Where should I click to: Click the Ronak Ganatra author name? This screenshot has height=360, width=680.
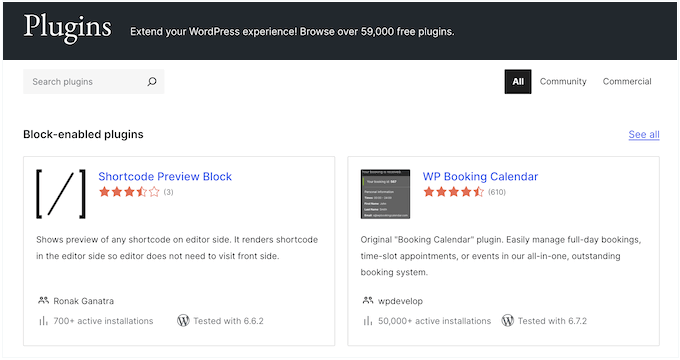point(84,301)
